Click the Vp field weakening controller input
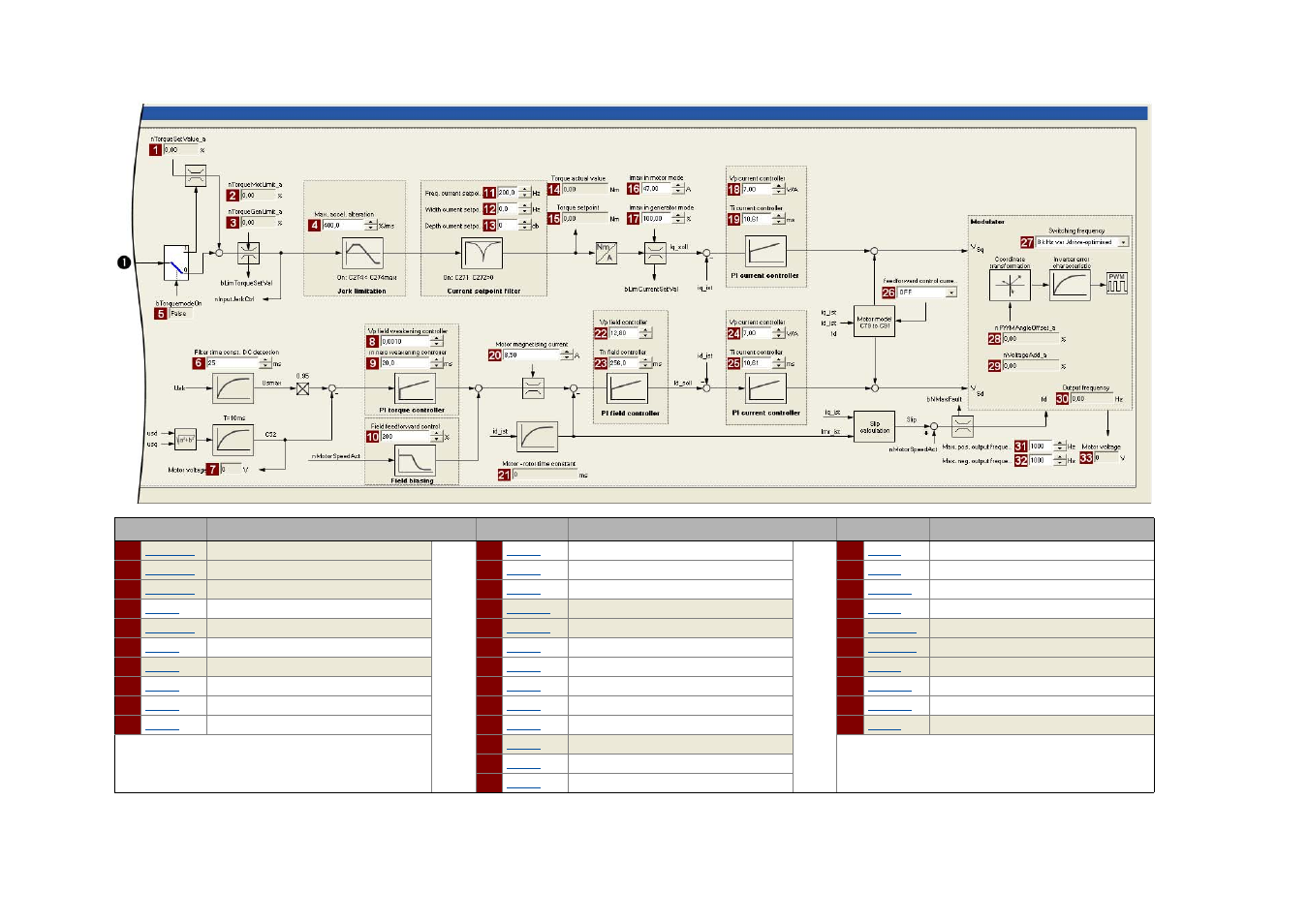Screen dimensions: 1308x924 (x=405, y=341)
